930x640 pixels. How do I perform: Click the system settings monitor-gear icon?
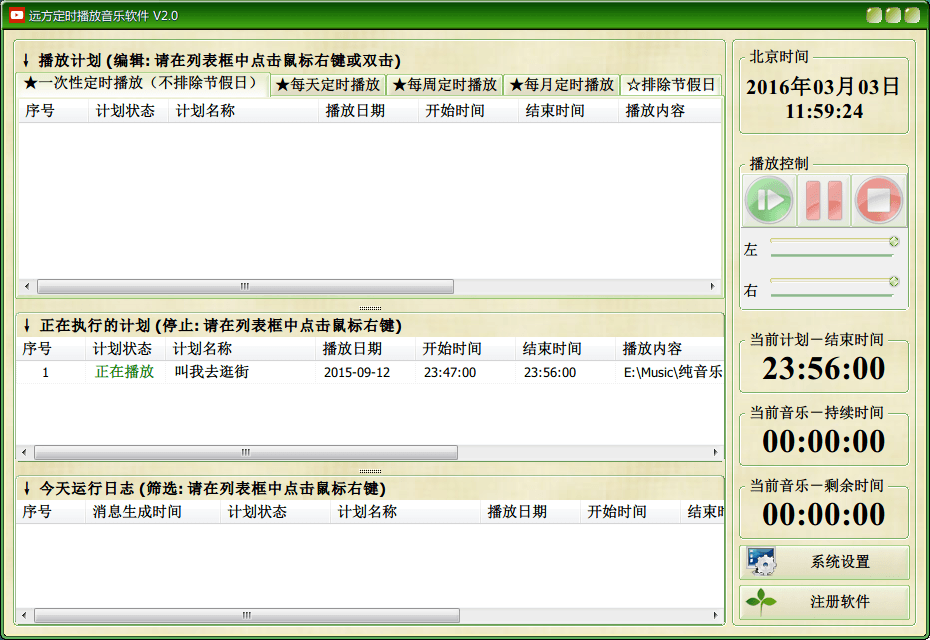coord(762,562)
